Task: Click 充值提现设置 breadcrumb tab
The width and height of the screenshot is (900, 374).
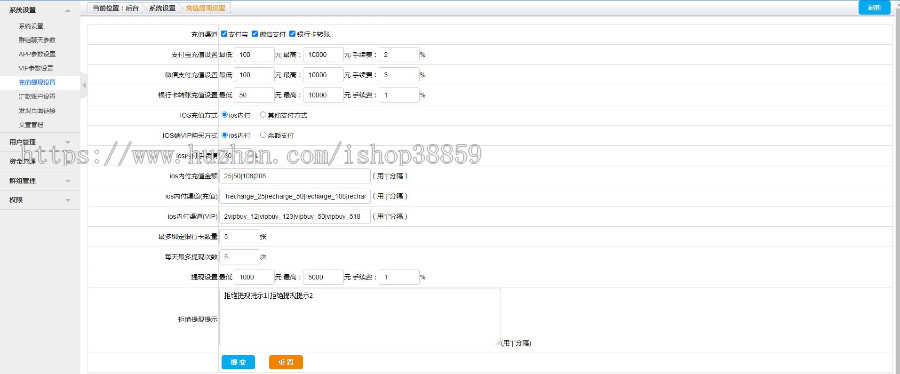Action: [205, 8]
